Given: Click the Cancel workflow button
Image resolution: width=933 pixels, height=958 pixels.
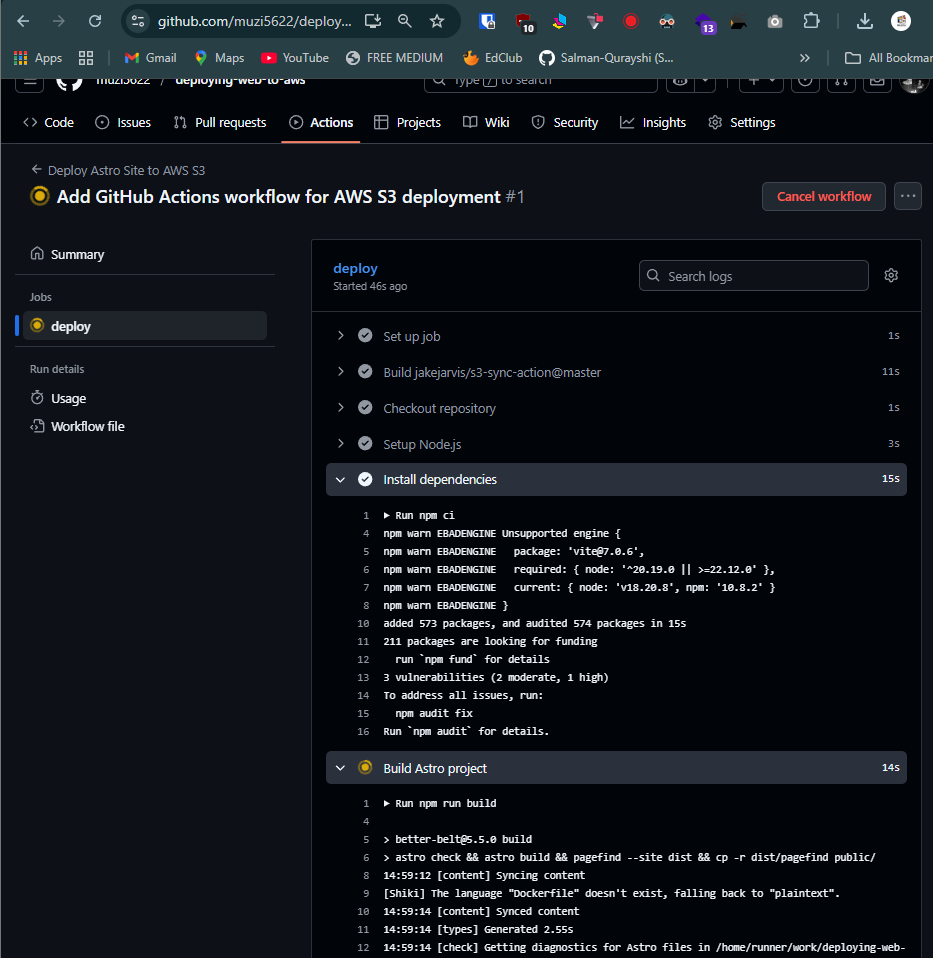Looking at the screenshot, I should pyautogui.click(x=823, y=196).
